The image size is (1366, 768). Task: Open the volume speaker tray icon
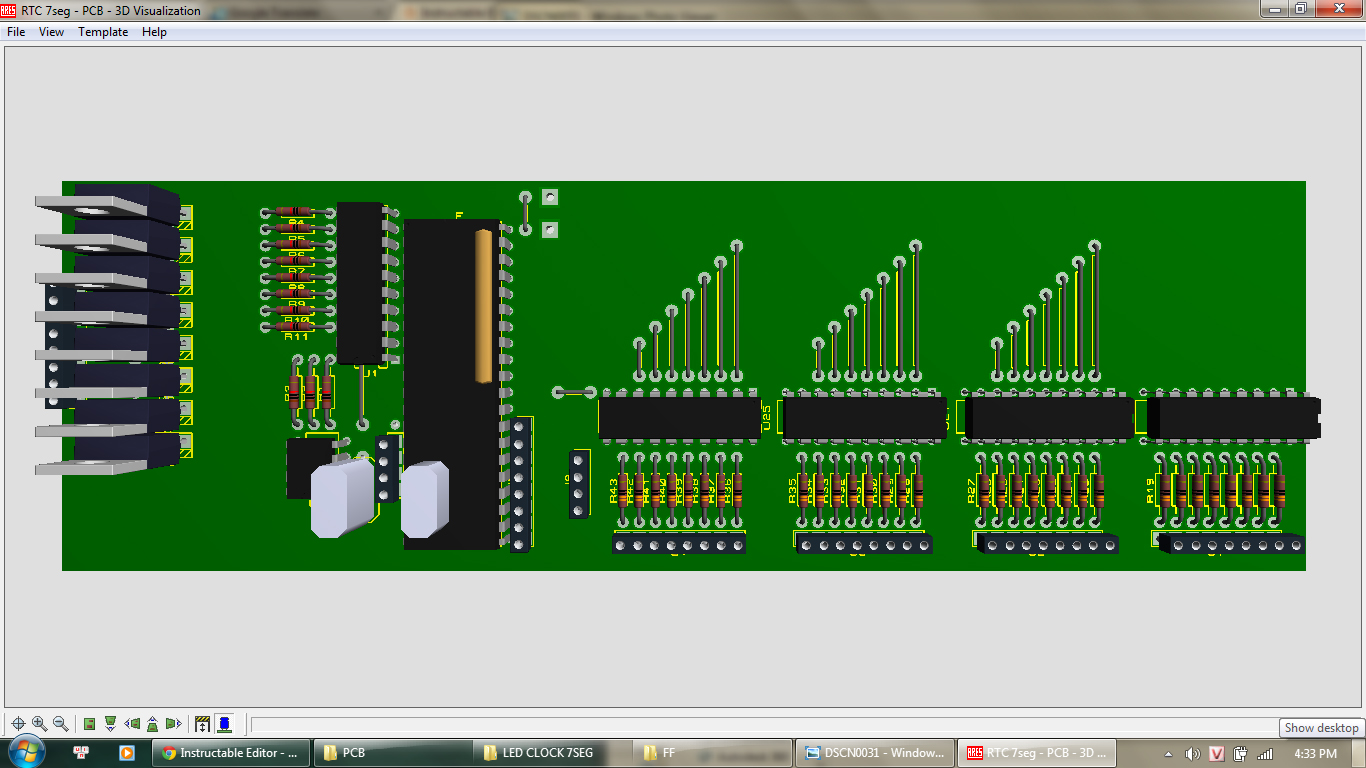1192,753
